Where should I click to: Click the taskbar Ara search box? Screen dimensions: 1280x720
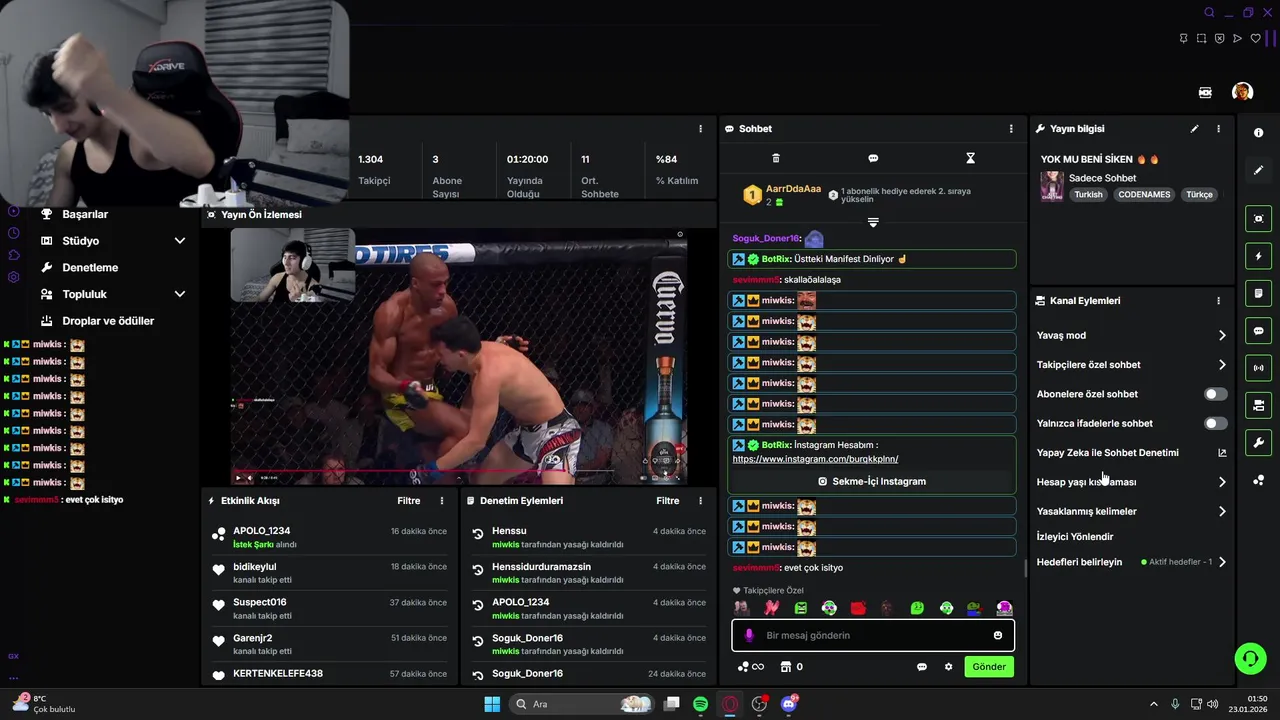(x=582, y=704)
